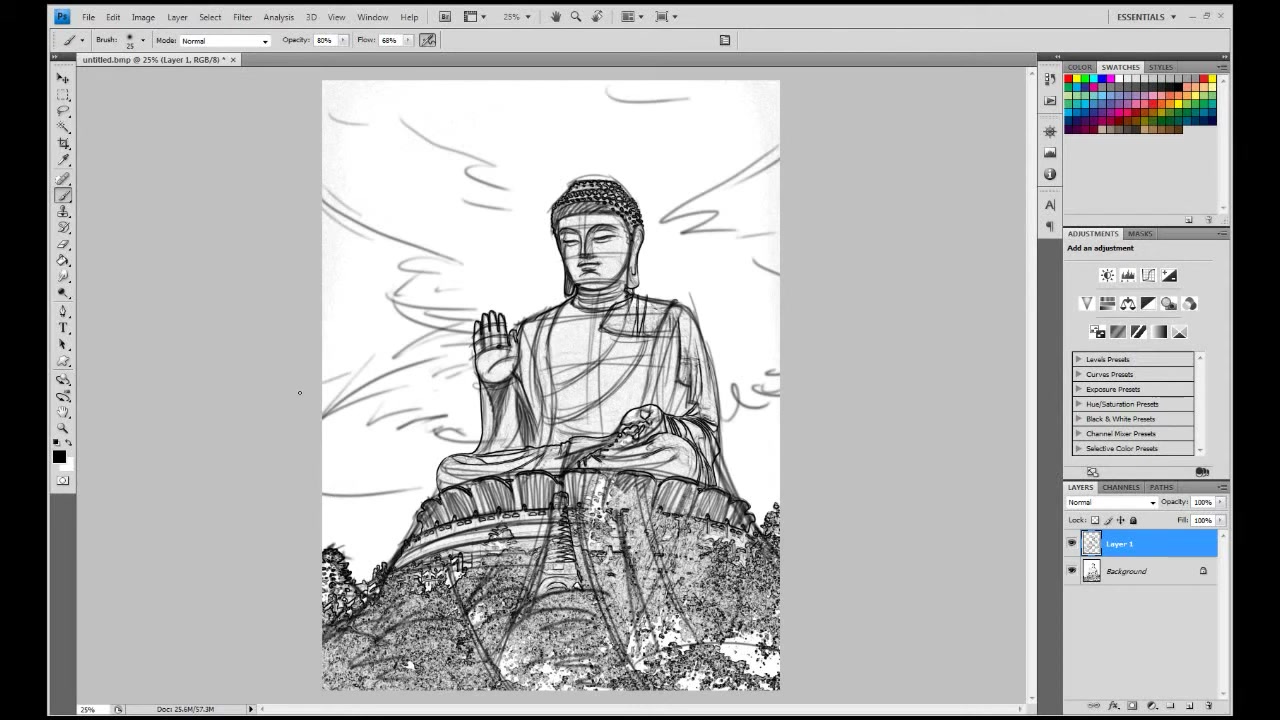Screen dimensions: 1280x720
Task: Switch to the Channels tab
Action: (1121, 487)
